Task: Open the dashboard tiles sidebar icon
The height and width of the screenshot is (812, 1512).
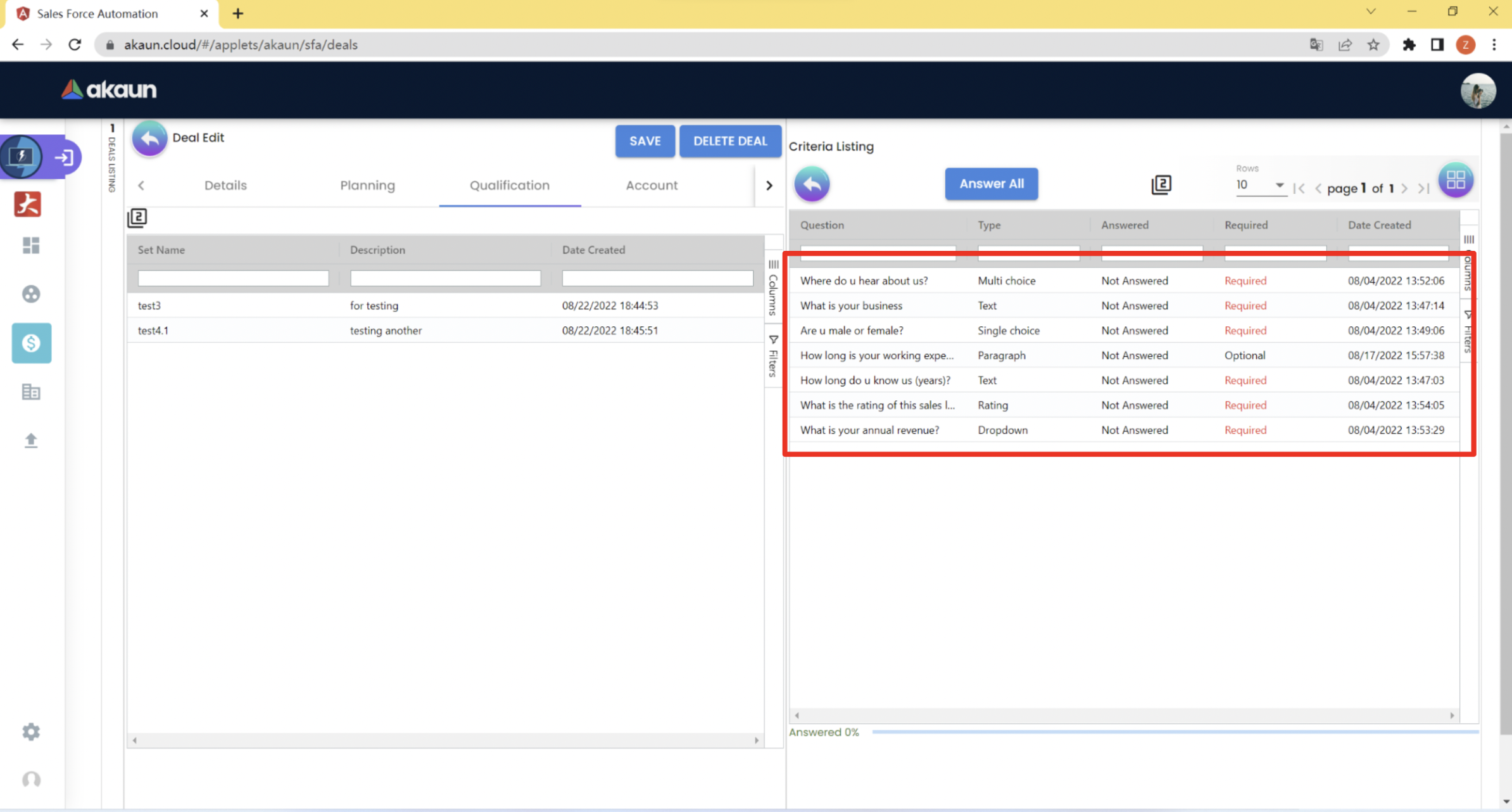Action: (31, 245)
